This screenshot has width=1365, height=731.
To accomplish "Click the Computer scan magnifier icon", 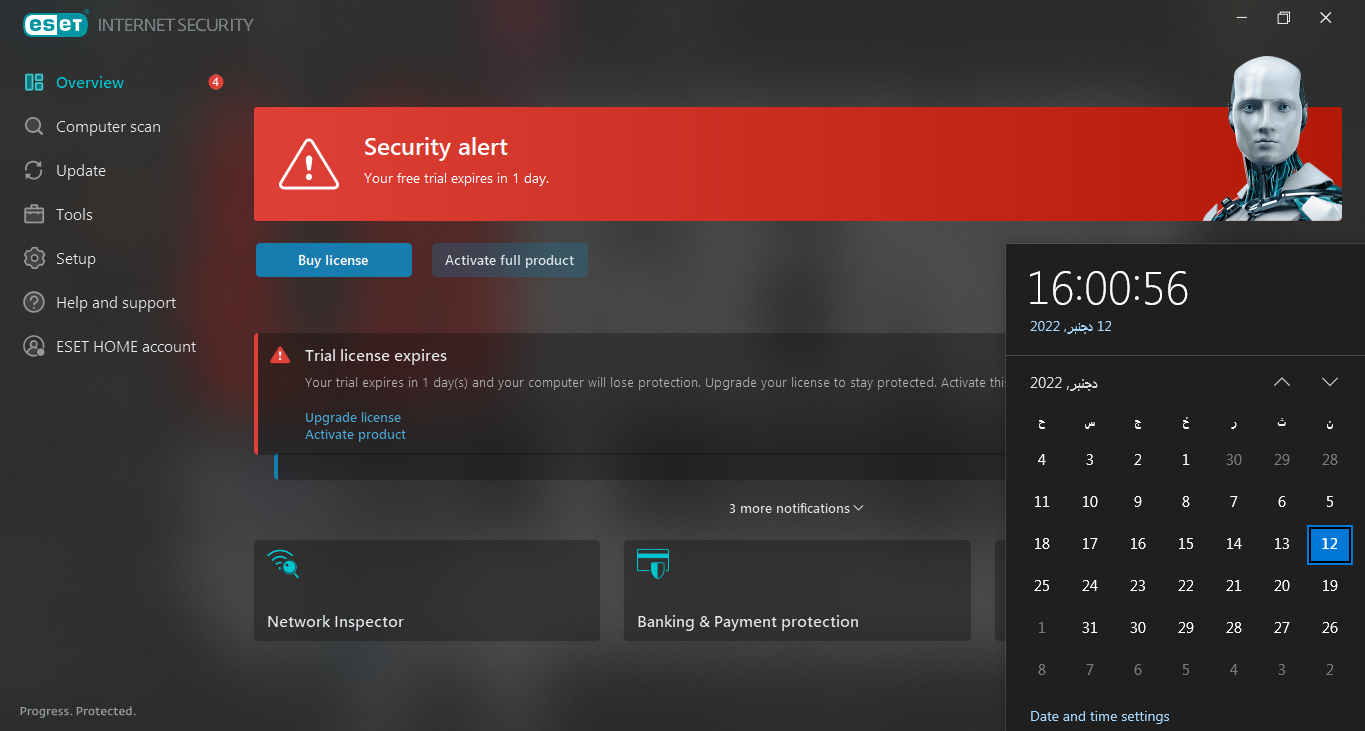I will pyautogui.click(x=34, y=127).
